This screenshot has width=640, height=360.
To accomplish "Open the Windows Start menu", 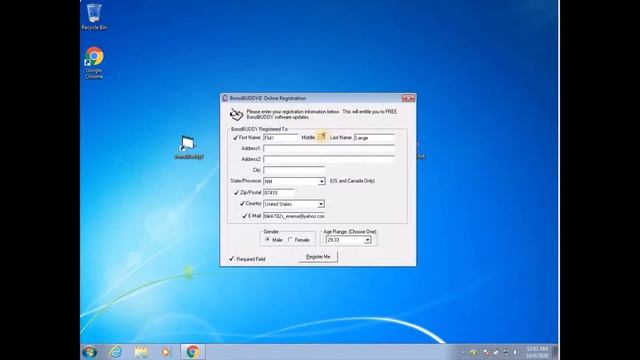I will point(89,352).
